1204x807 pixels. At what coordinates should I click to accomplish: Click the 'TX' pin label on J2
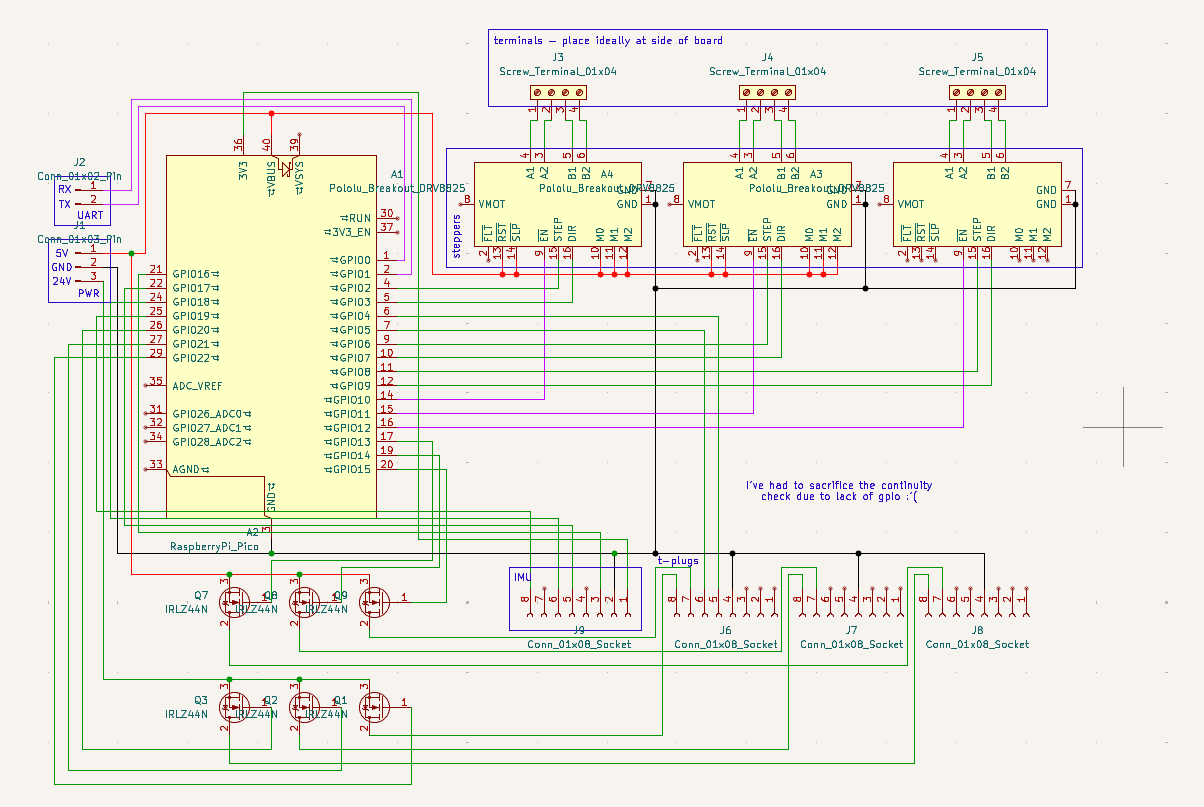click(64, 203)
